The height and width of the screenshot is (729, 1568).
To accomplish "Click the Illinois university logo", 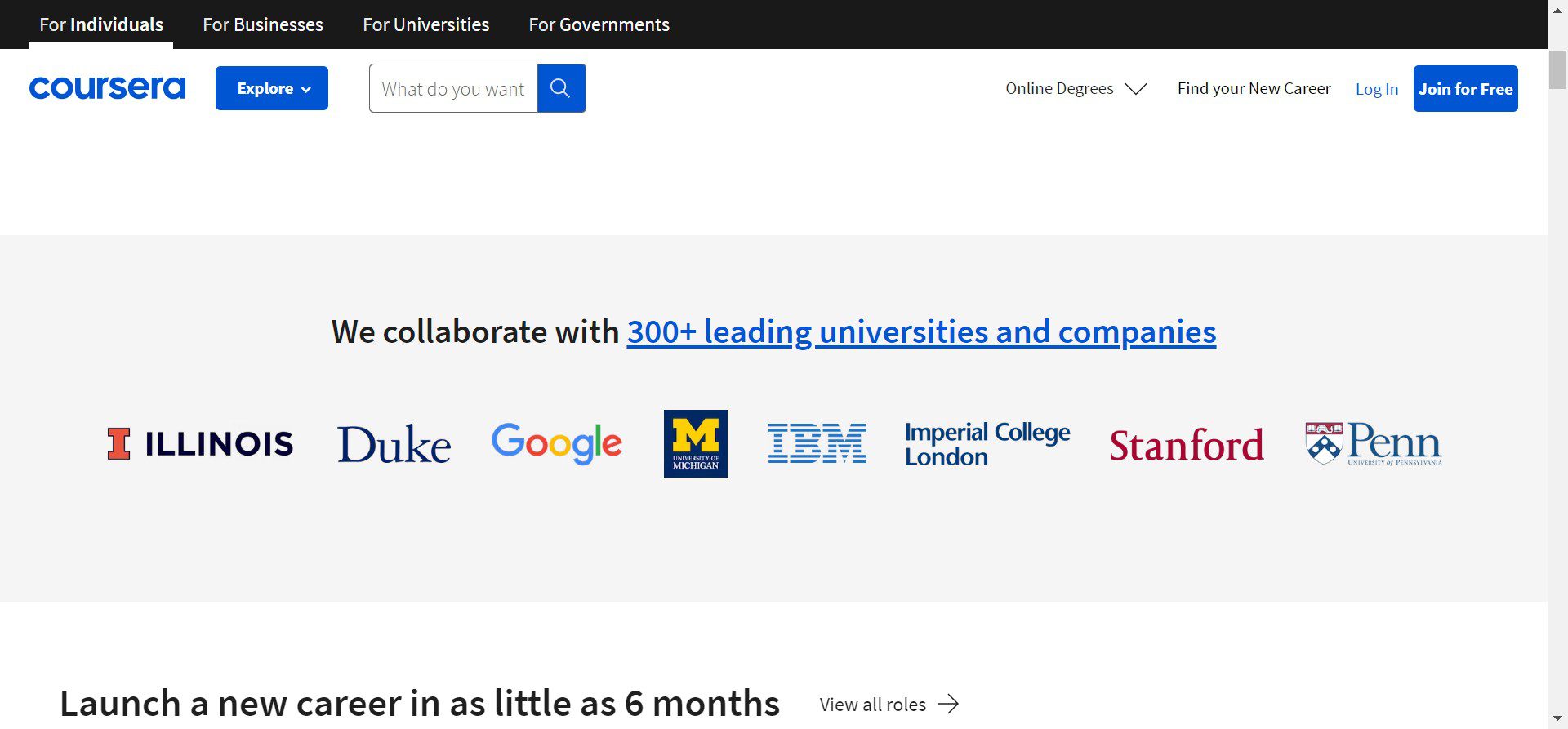I will [x=200, y=444].
